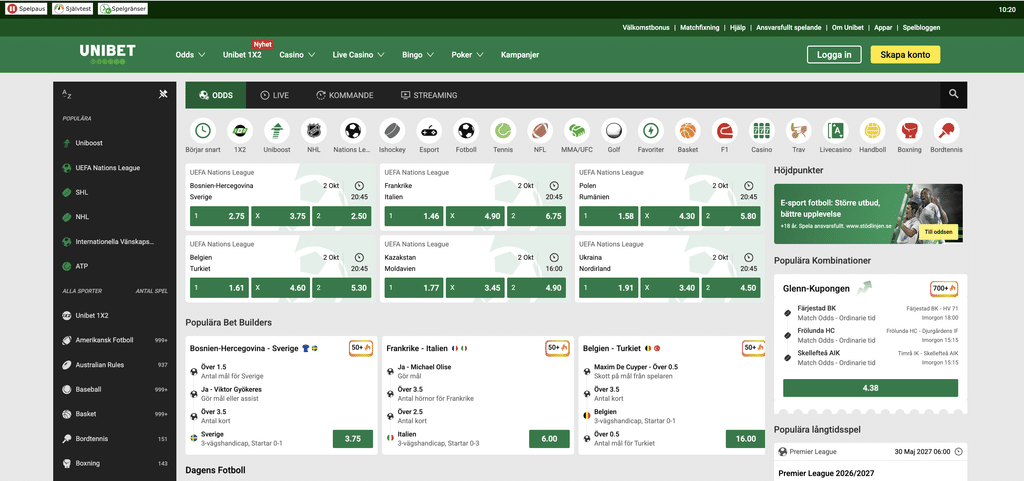Click the Till oddsen banner button
The height and width of the screenshot is (481, 1024).
938,232
